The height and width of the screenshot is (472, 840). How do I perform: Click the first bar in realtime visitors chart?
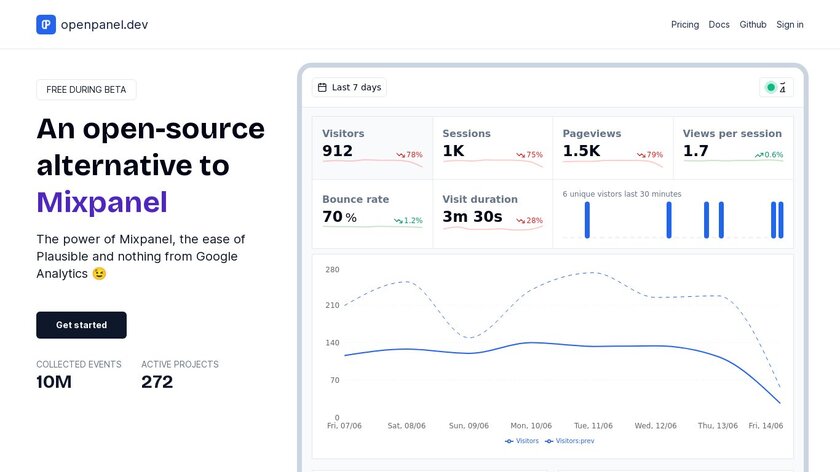pyautogui.click(x=587, y=219)
